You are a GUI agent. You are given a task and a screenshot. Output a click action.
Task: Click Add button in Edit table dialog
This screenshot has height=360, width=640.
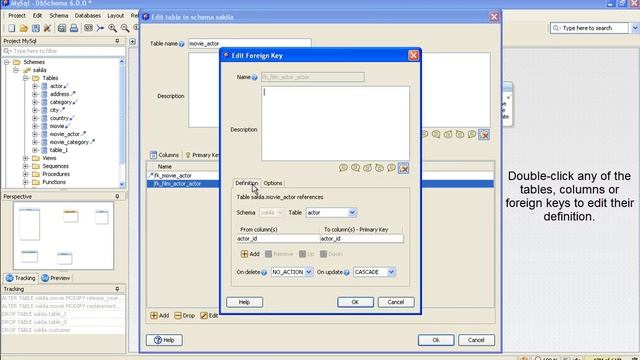160,316
